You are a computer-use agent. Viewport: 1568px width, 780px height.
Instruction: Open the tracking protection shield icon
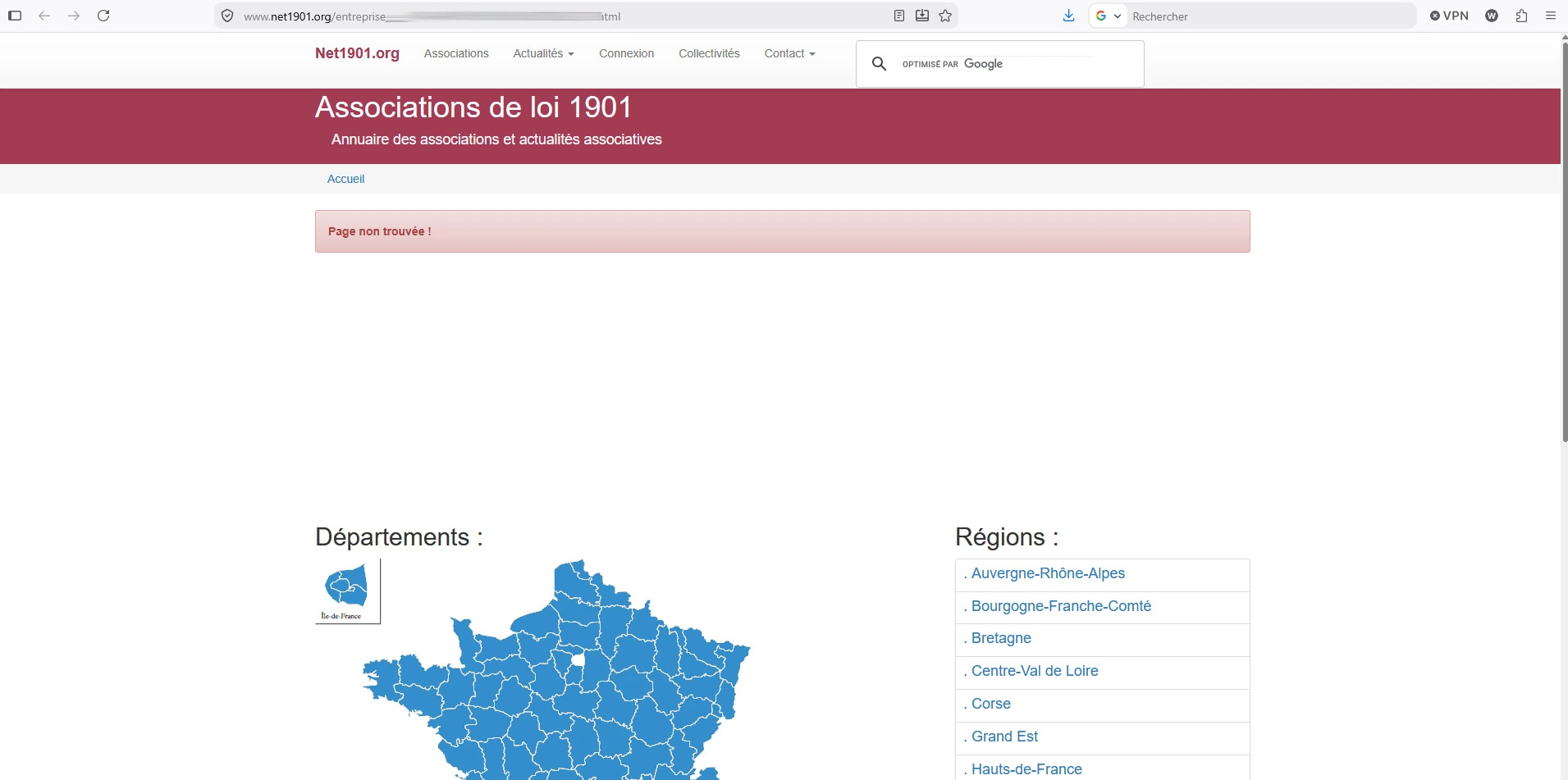coord(227,16)
